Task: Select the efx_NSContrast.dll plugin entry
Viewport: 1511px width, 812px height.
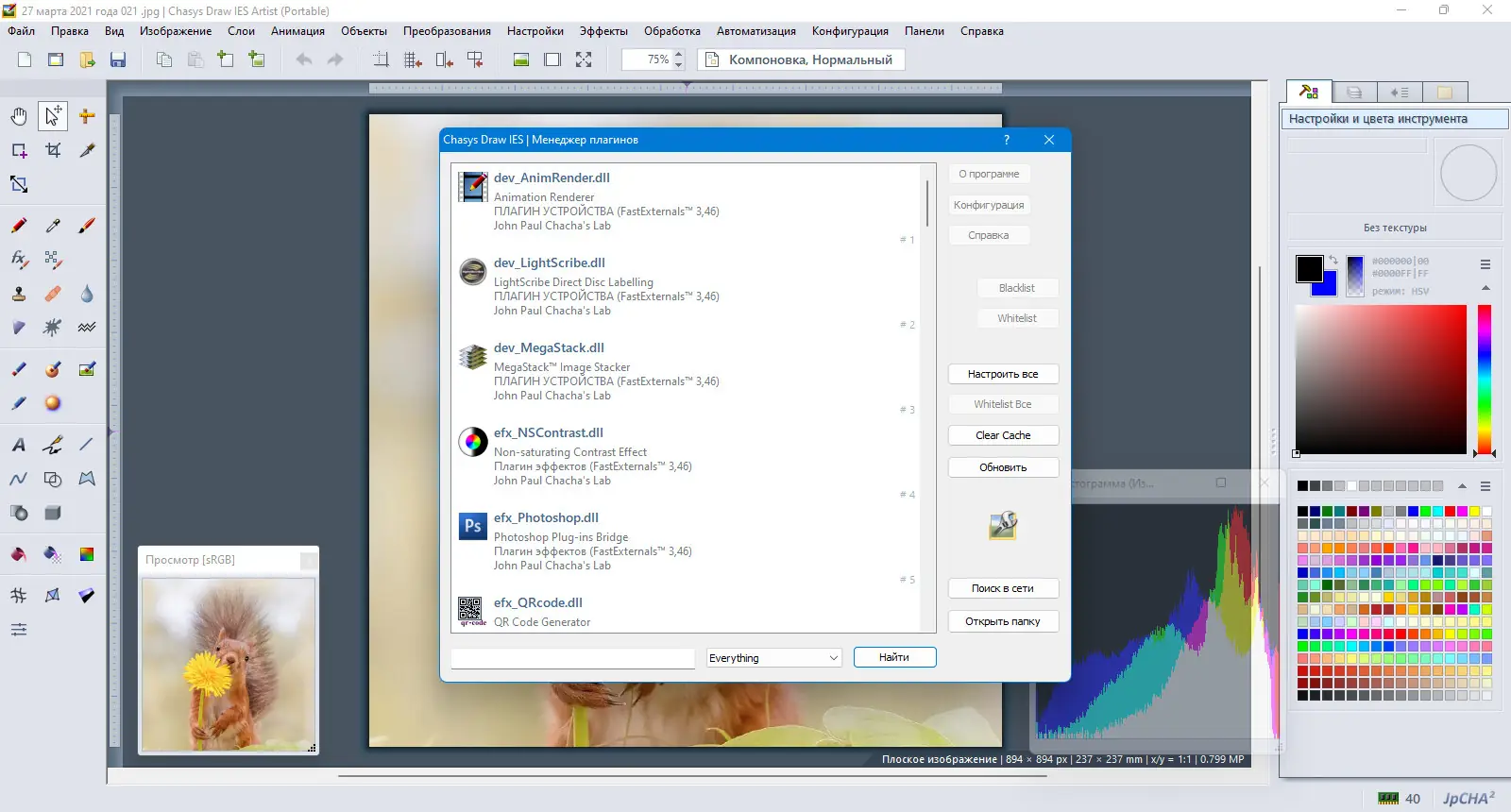Action: point(687,460)
